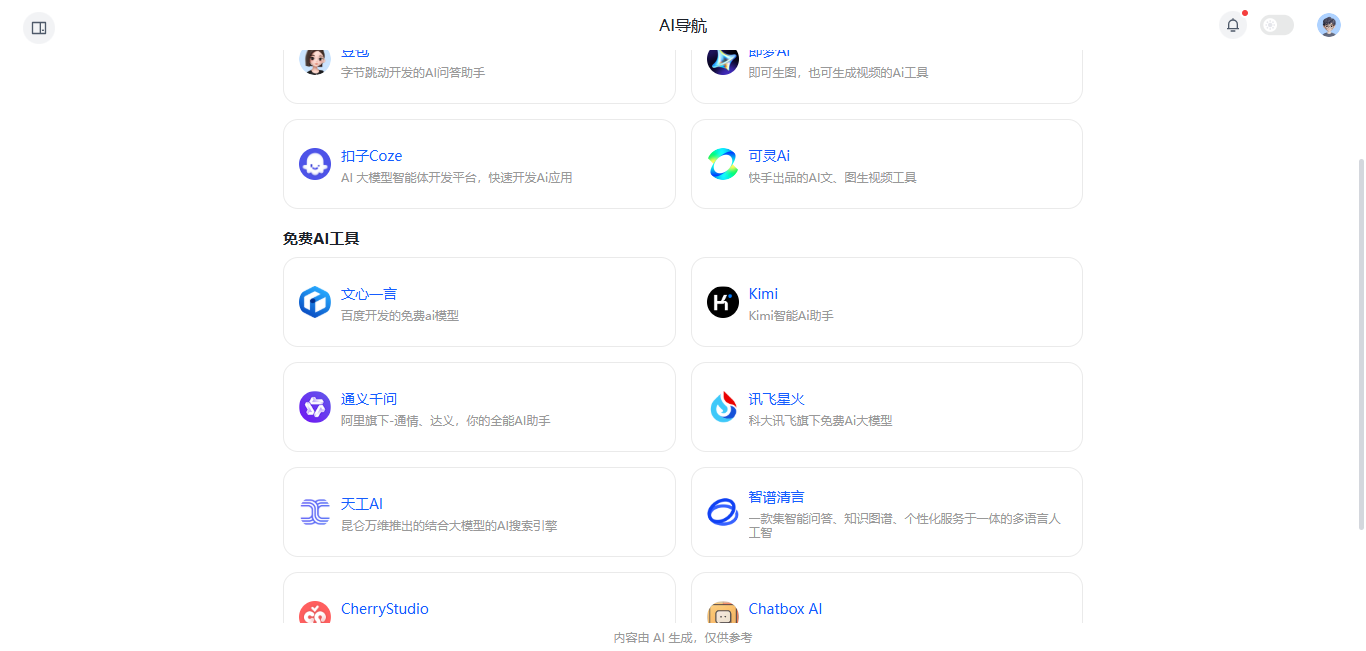Open the 可灵Ai link
The height and width of the screenshot is (651, 1366).
(769, 156)
